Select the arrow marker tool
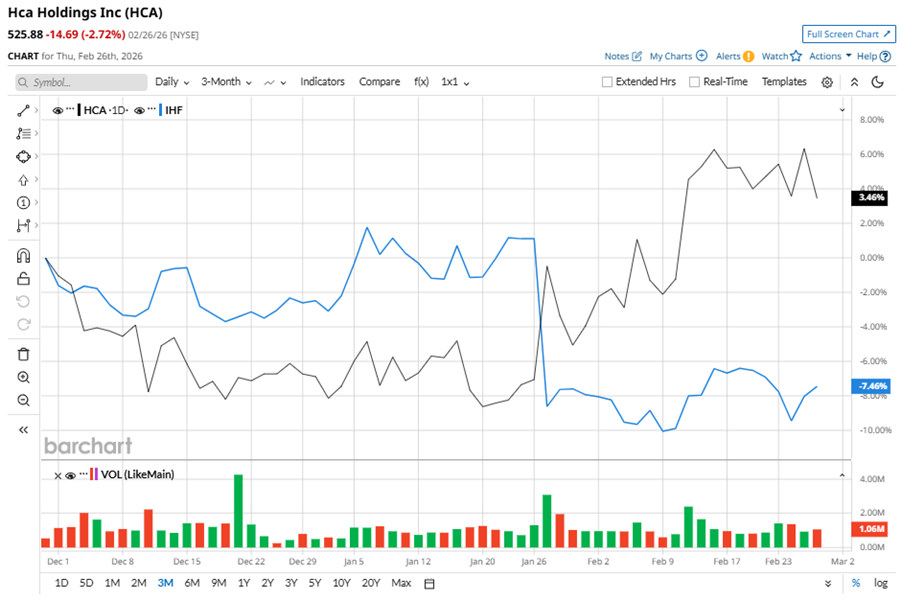 (23, 179)
